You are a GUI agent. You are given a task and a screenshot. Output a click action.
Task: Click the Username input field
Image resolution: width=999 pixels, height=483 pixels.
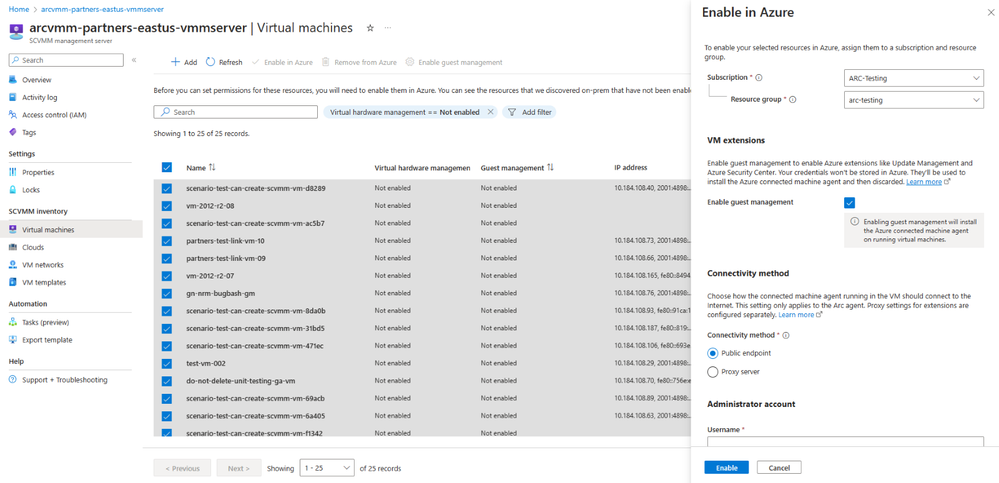(845, 441)
